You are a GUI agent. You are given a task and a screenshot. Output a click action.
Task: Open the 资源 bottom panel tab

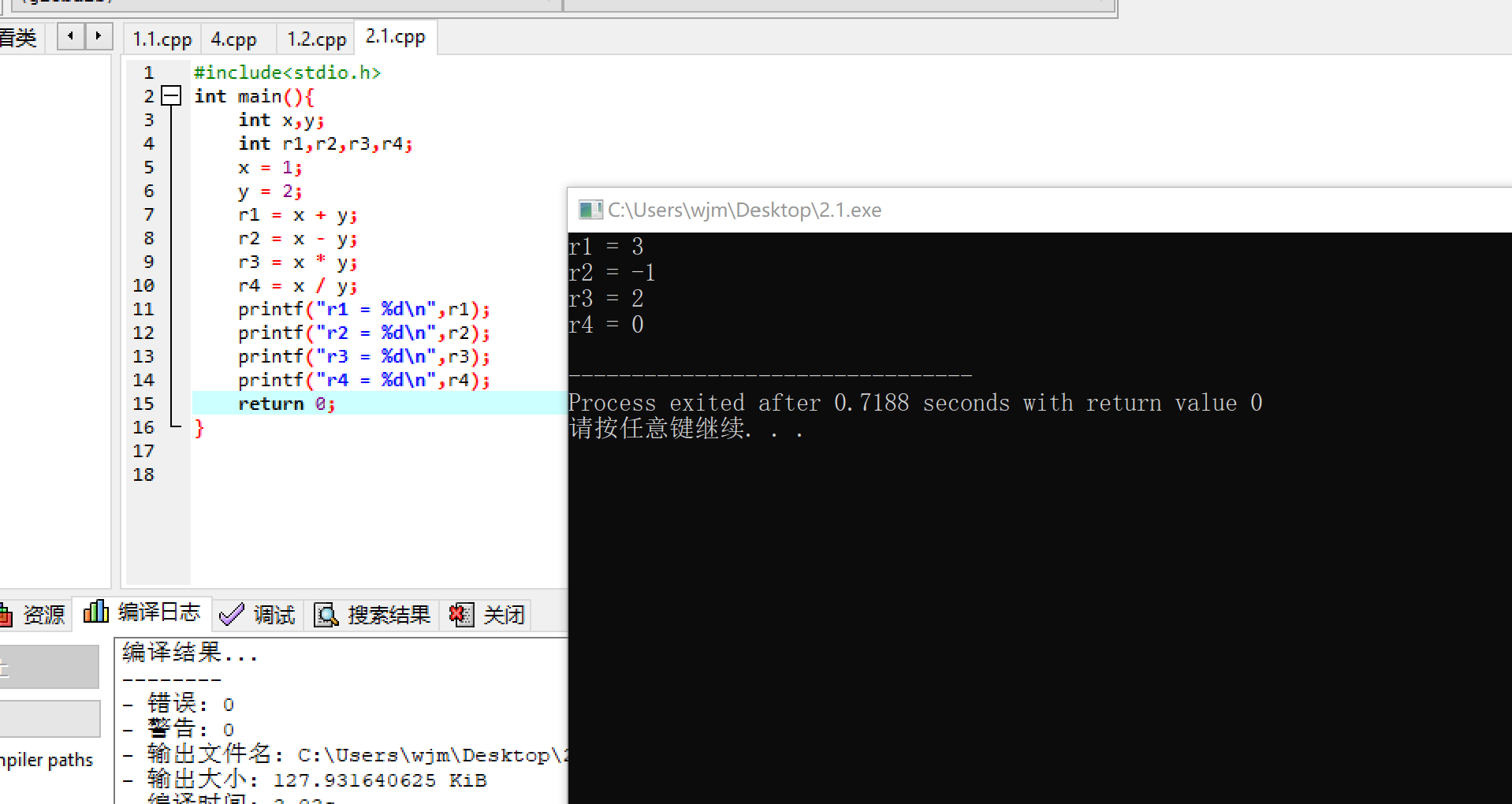tap(35, 614)
